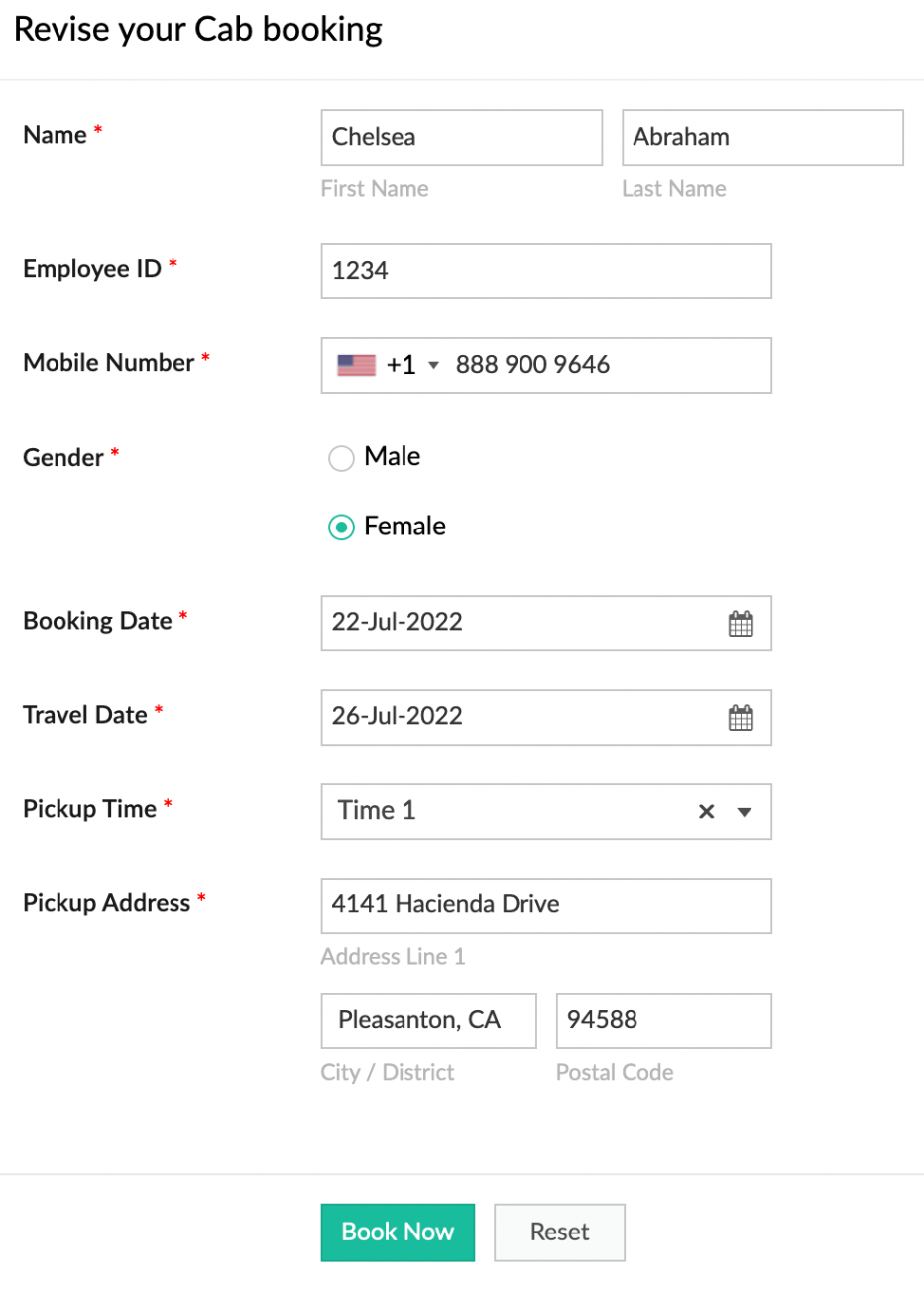
Task: Click the Postal Code field 94588
Action: 662,1020
